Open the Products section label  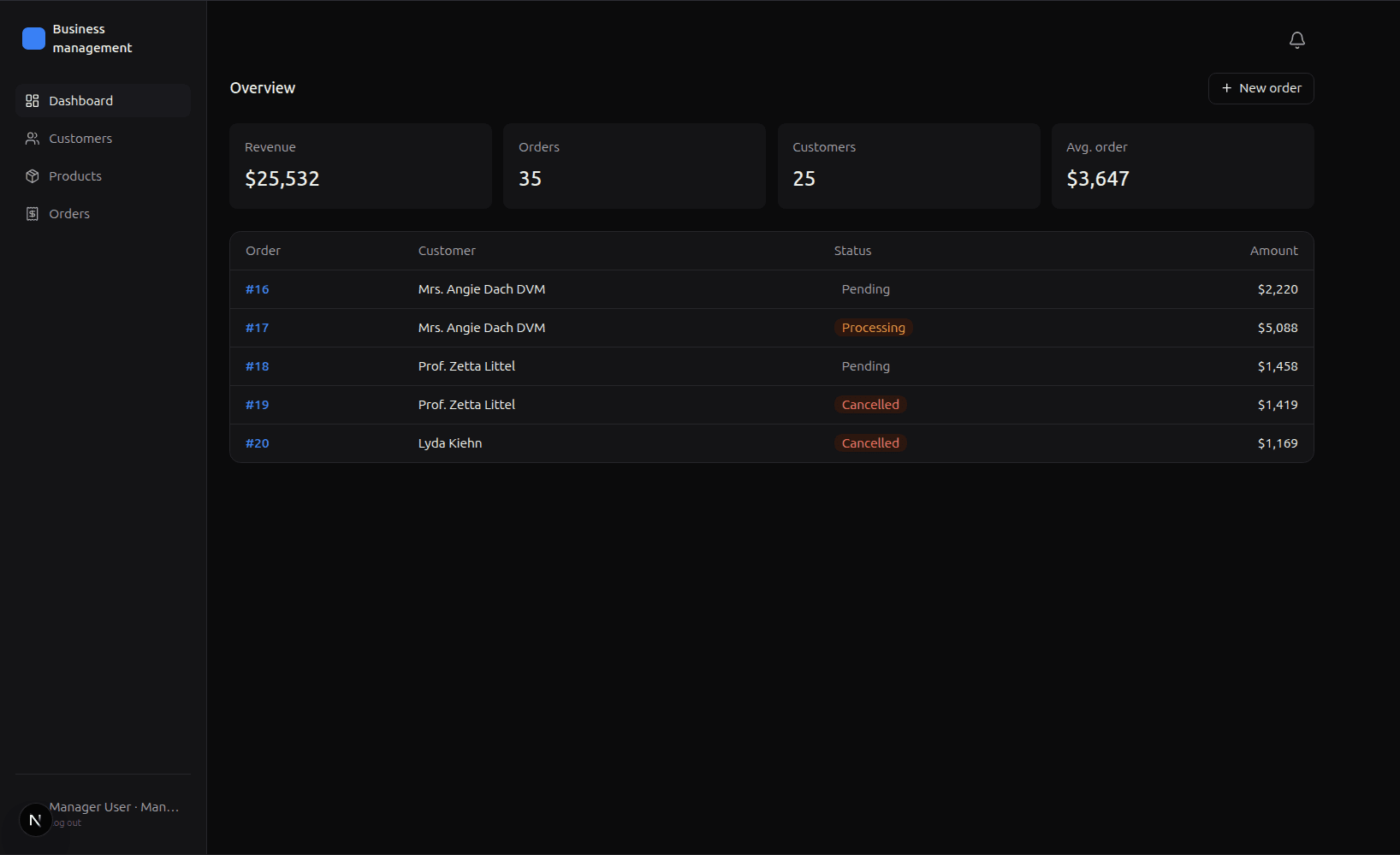tap(75, 176)
